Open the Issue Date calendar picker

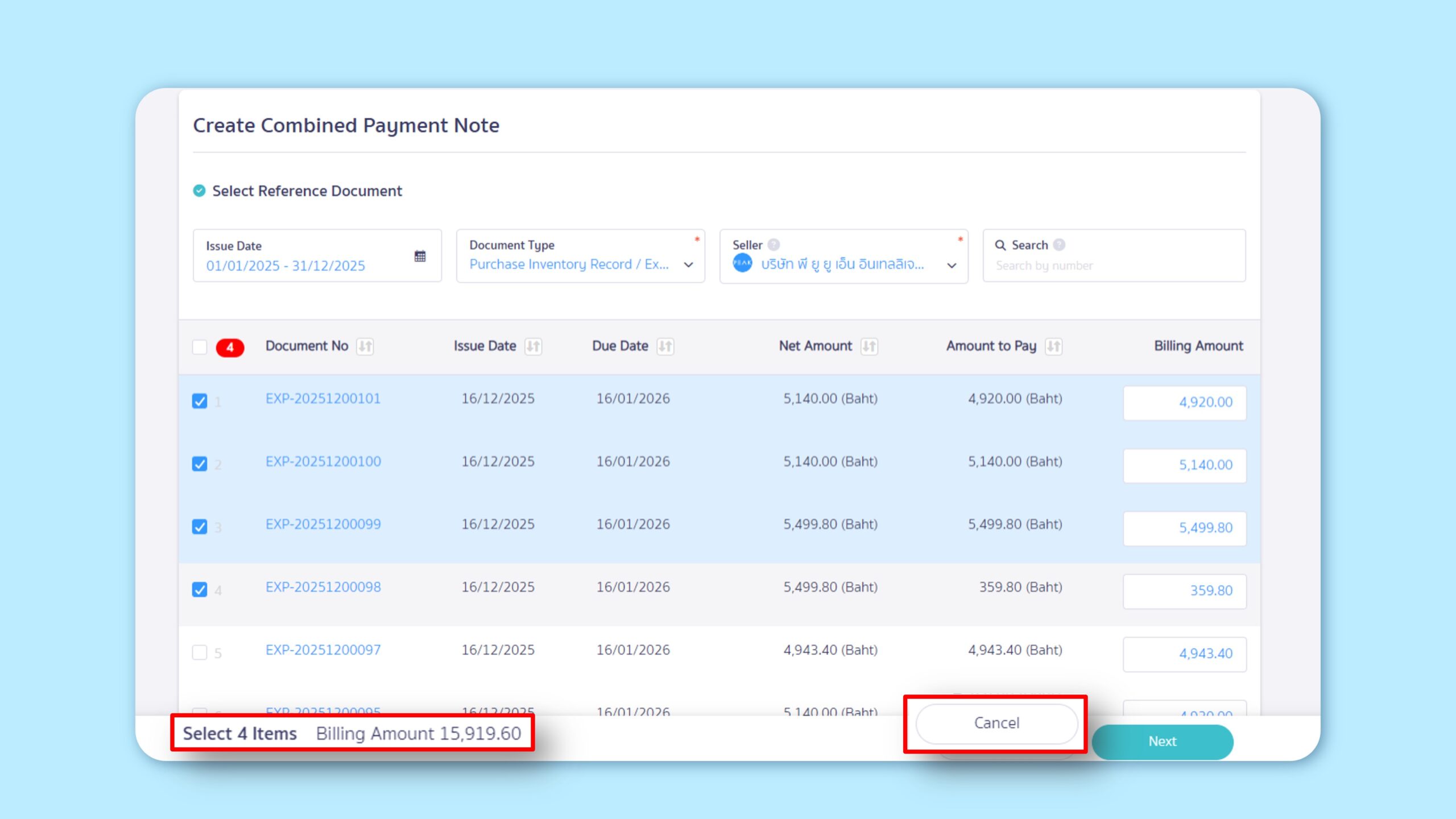(x=420, y=257)
